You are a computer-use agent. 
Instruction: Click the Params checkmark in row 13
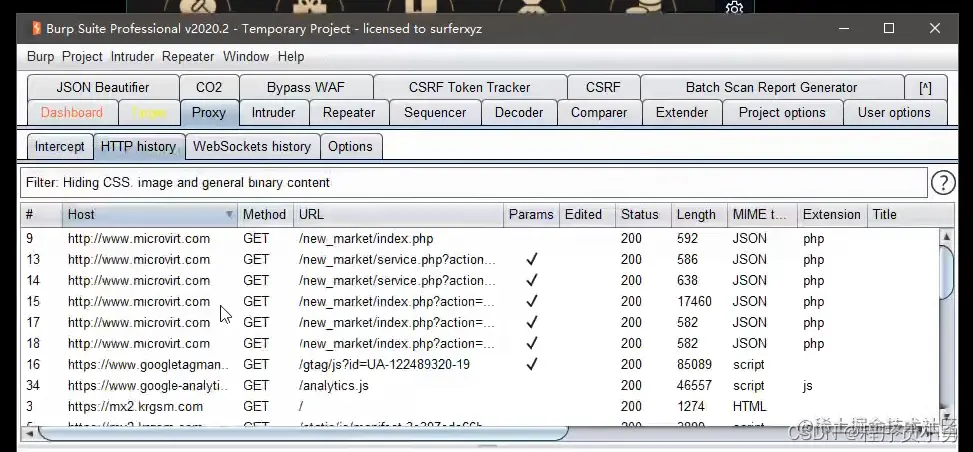[532, 260]
